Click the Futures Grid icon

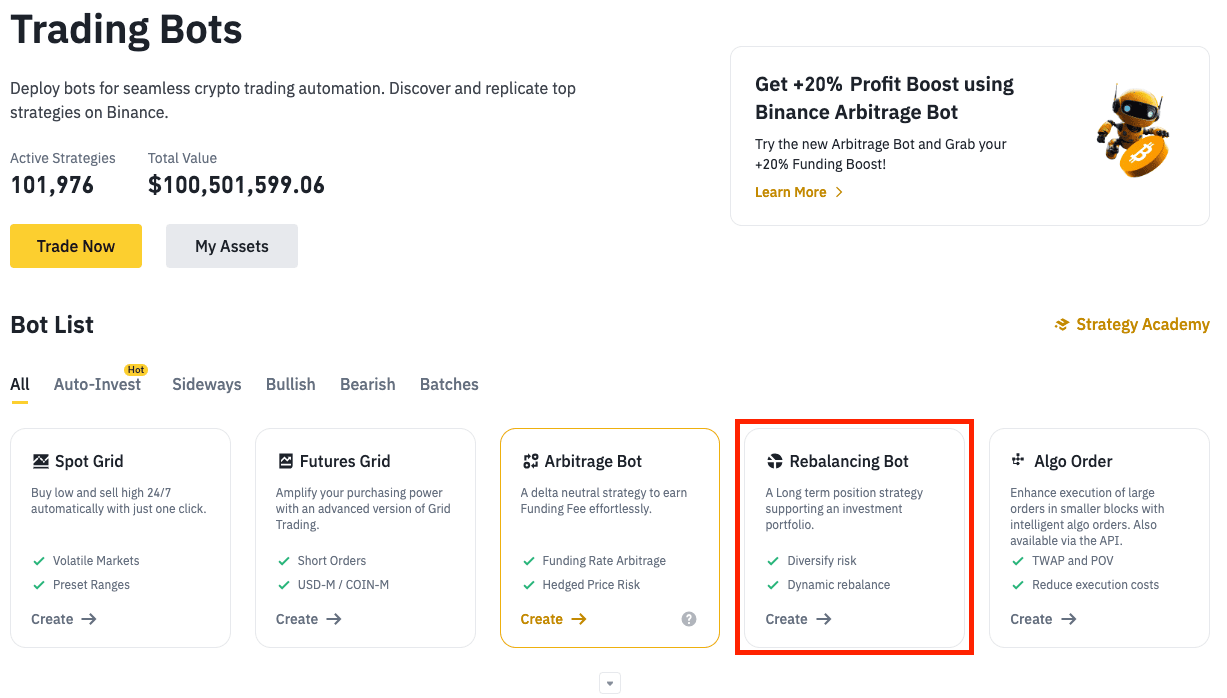(x=285, y=461)
